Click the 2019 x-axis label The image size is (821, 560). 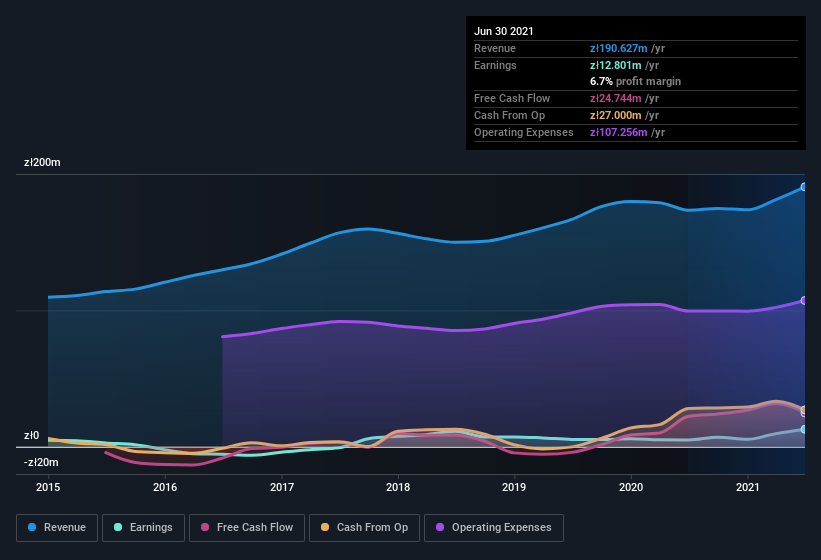(514, 487)
